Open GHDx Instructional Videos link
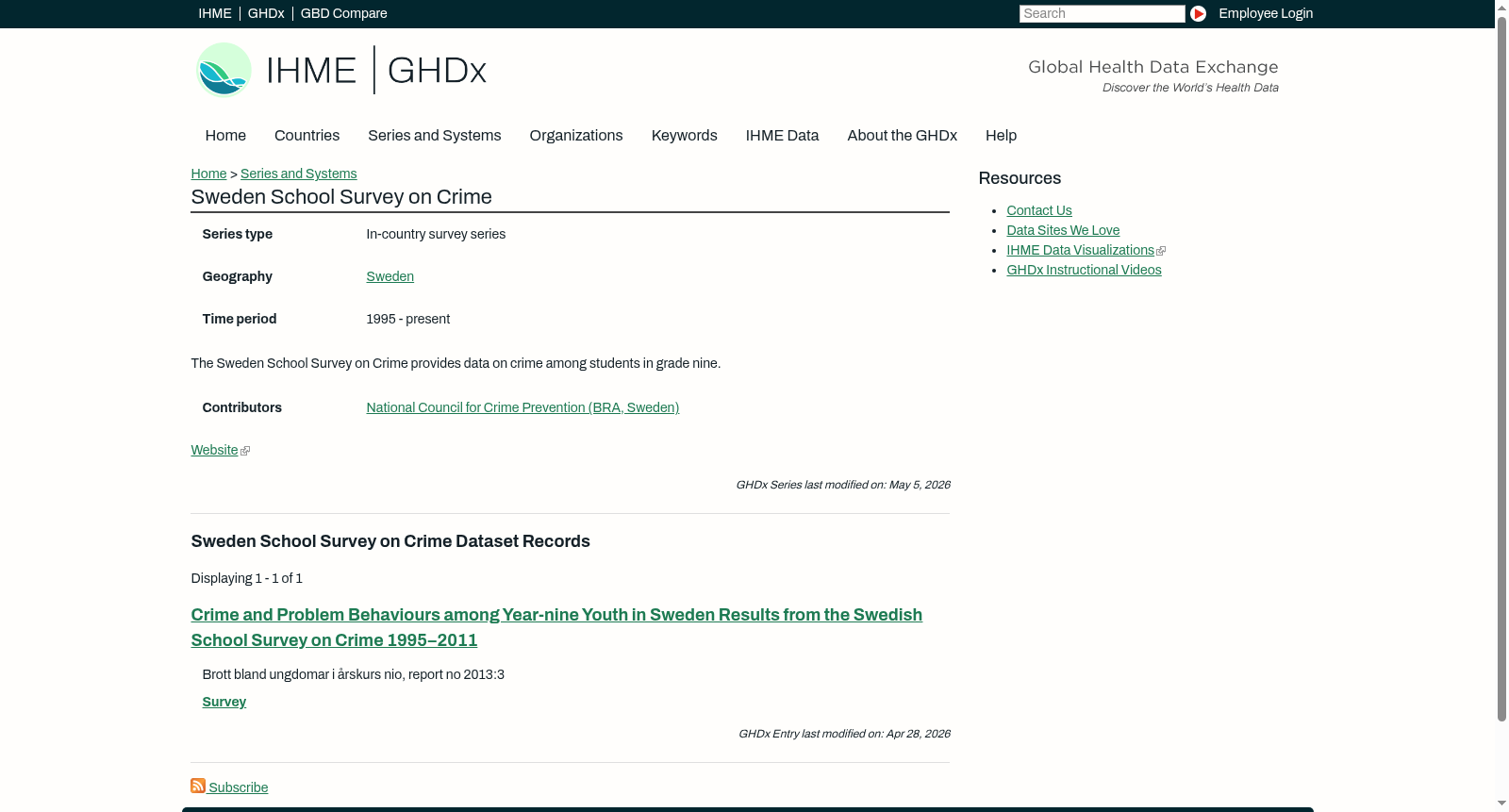Image resolution: width=1509 pixels, height=812 pixels. [1084, 270]
